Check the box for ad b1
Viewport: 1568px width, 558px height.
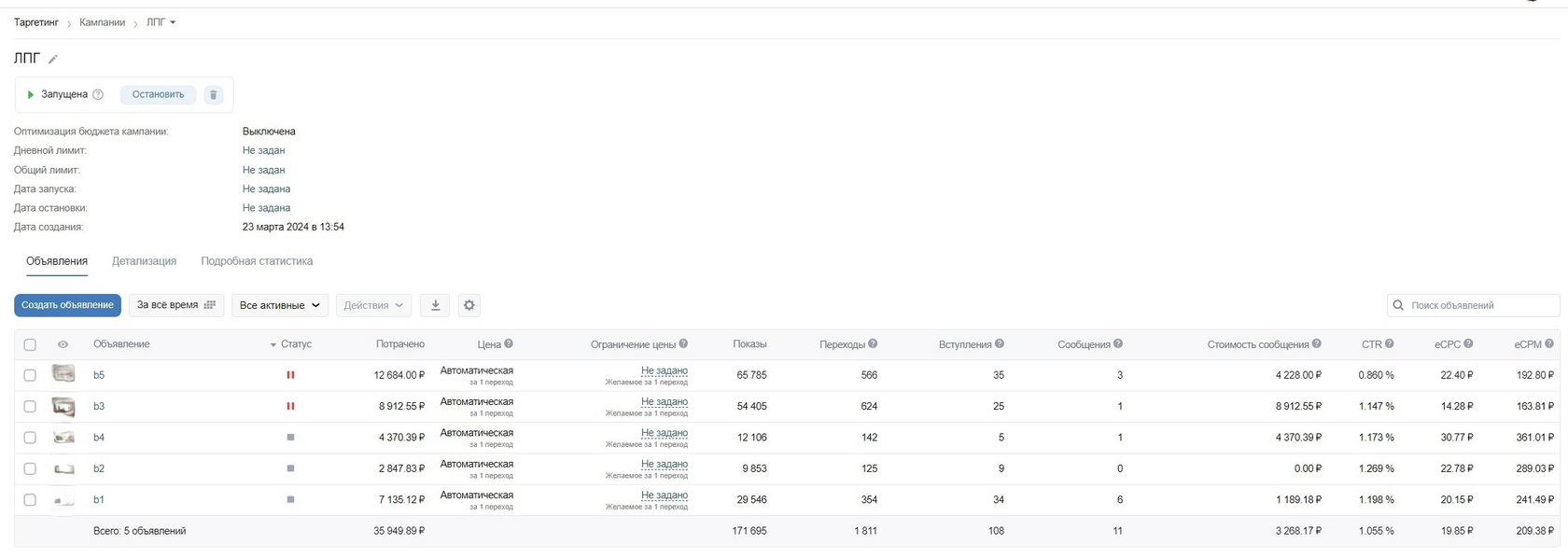tap(30, 500)
